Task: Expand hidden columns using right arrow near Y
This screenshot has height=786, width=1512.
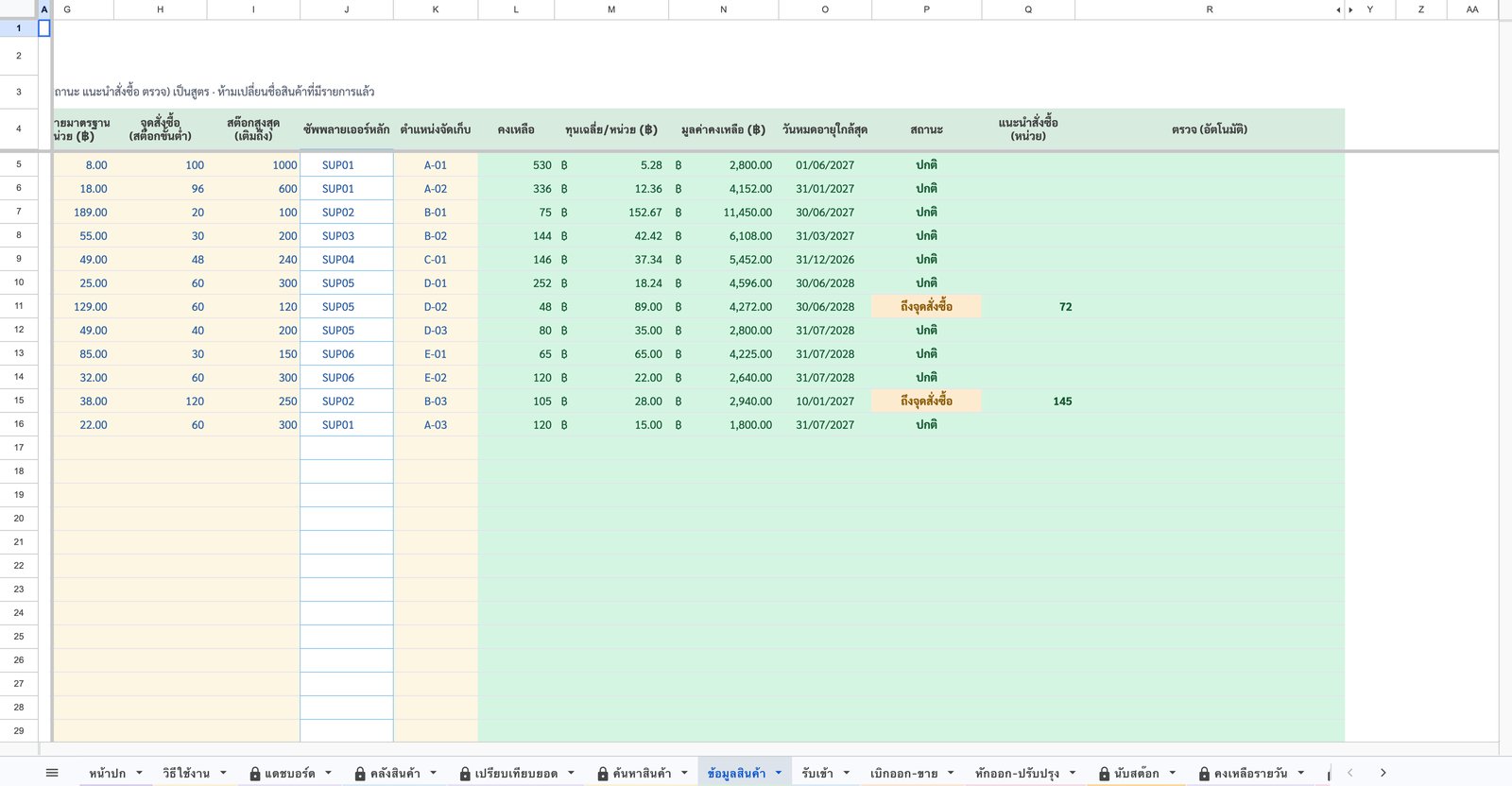Action: pos(1350,9)
